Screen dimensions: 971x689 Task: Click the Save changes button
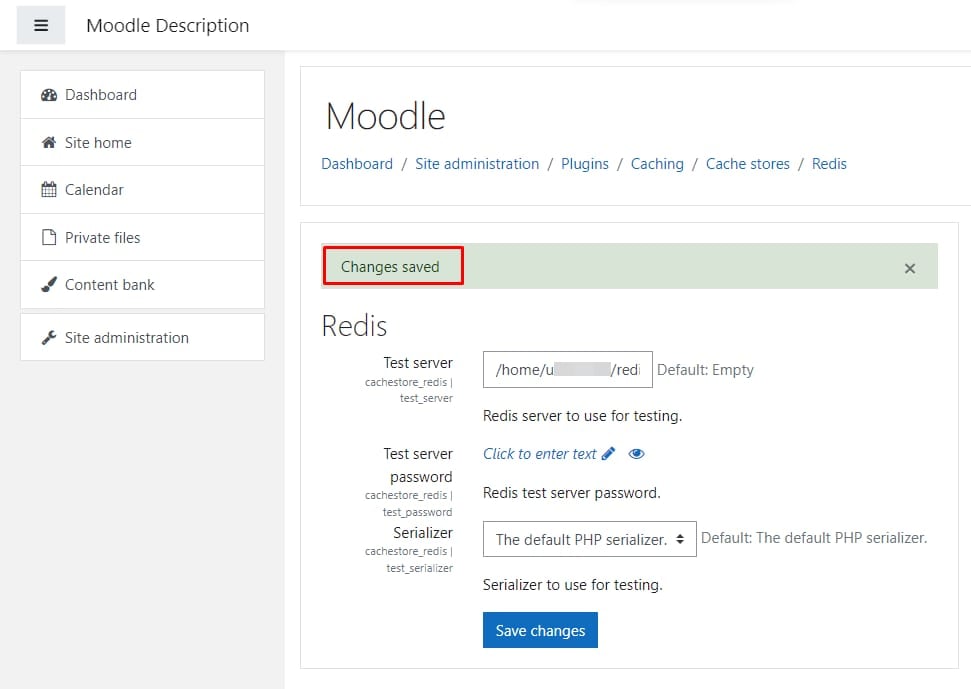(x=540, y=630)
